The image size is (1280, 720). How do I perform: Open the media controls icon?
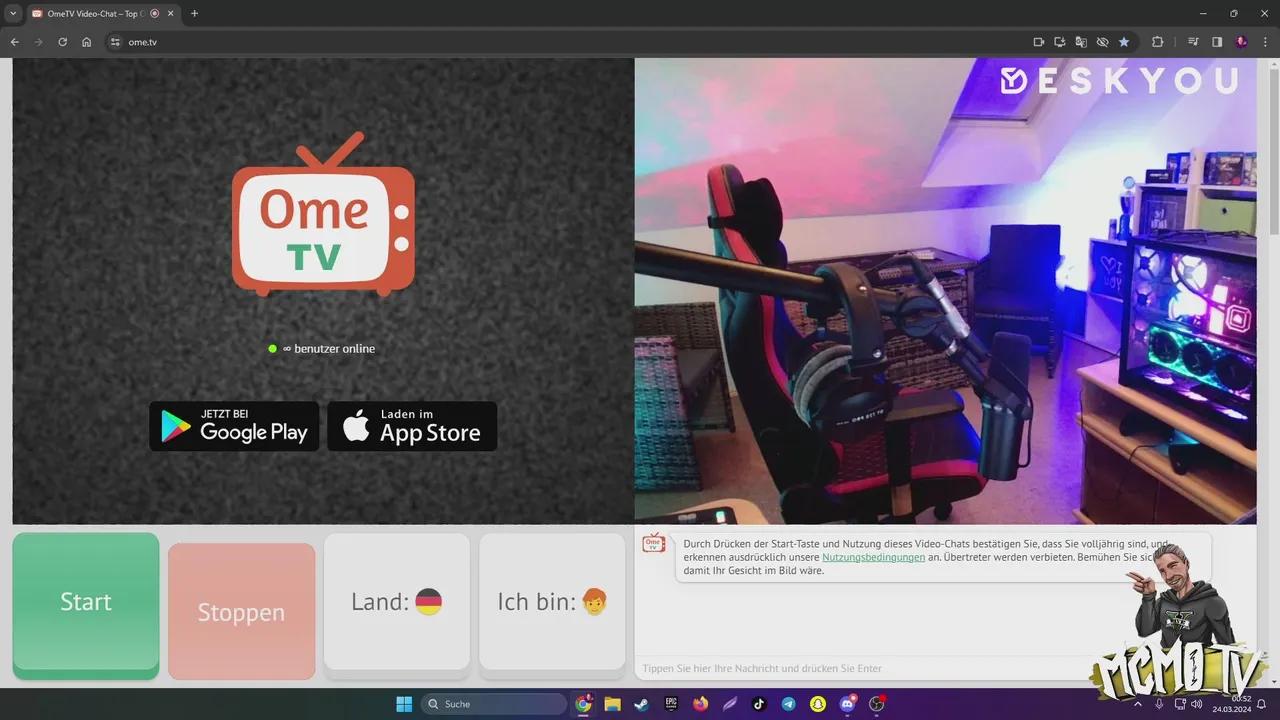pyautogui.click(x=1193, y=42)
